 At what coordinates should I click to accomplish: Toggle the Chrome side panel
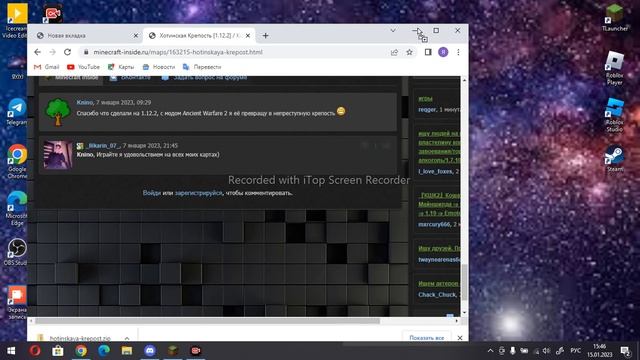(428, 52)
